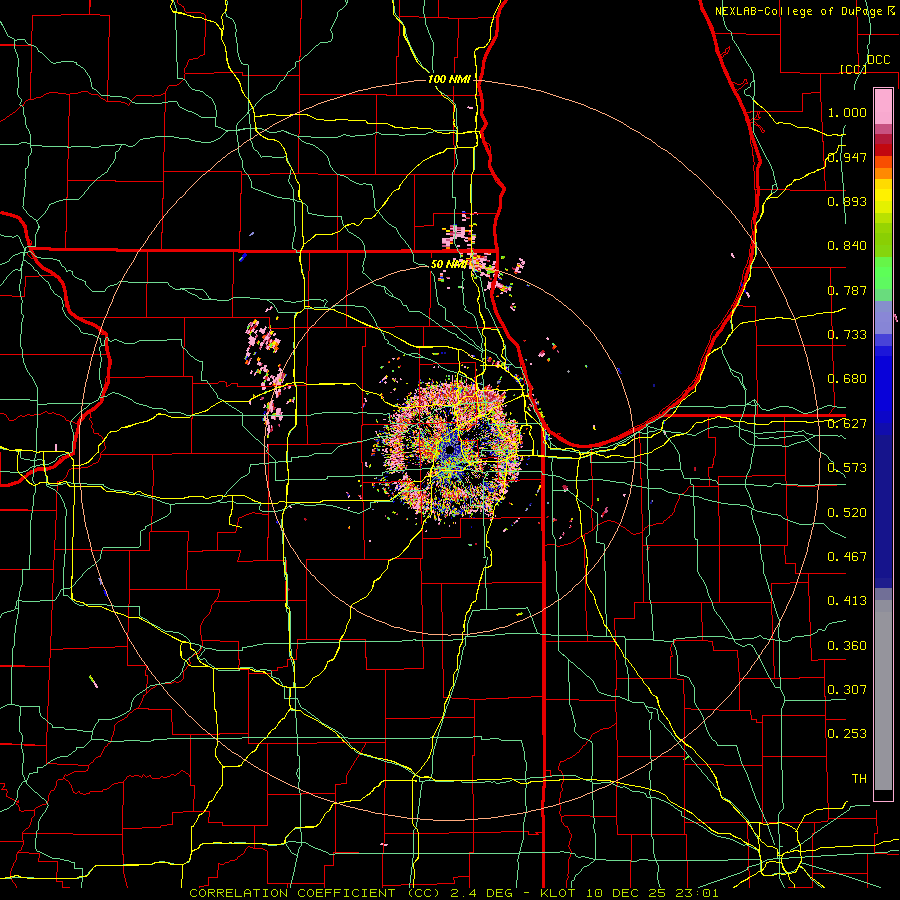900x900 pixels.
Task: Click the 0.413 color scale value
Action: tap(847, 601)
